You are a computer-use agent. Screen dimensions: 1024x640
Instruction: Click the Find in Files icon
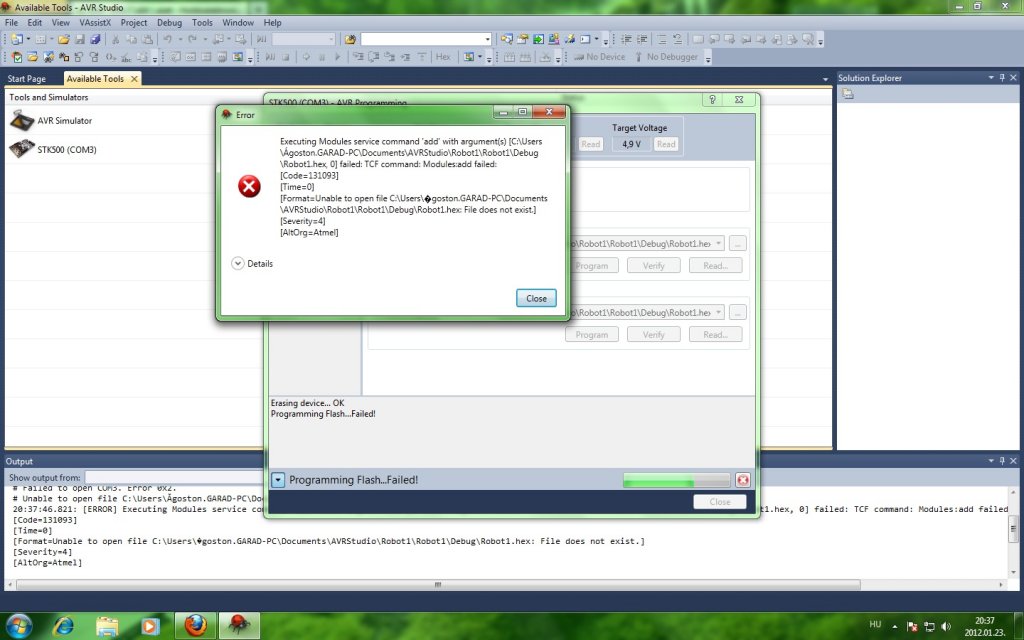point(350,39)
